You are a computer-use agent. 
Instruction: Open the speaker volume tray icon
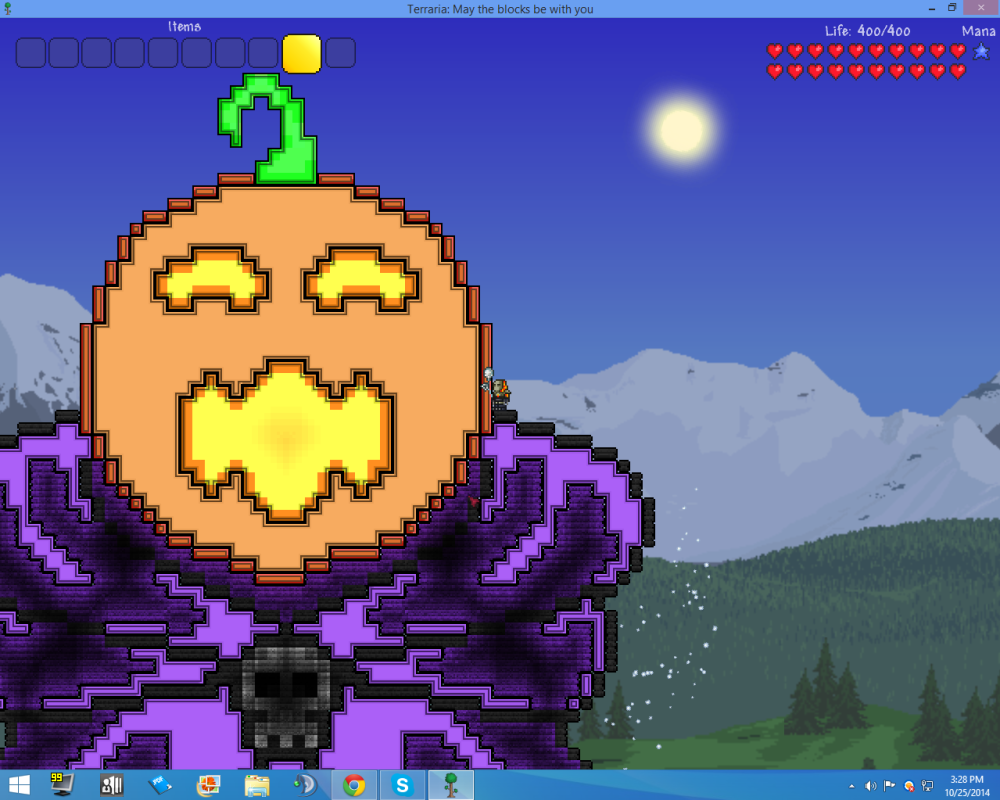pyautogui.click(x=871, y=786)
